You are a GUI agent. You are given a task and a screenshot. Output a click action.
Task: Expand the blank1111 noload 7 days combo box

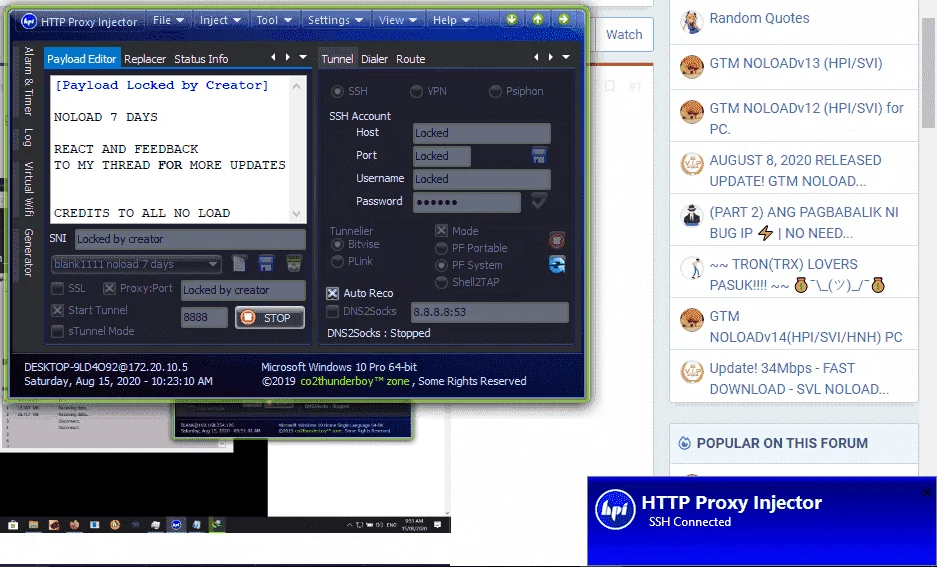coord(136,264)
